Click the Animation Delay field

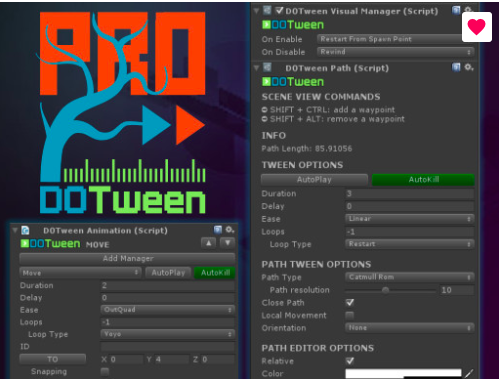pyautogui.click(x=168, y=298)
